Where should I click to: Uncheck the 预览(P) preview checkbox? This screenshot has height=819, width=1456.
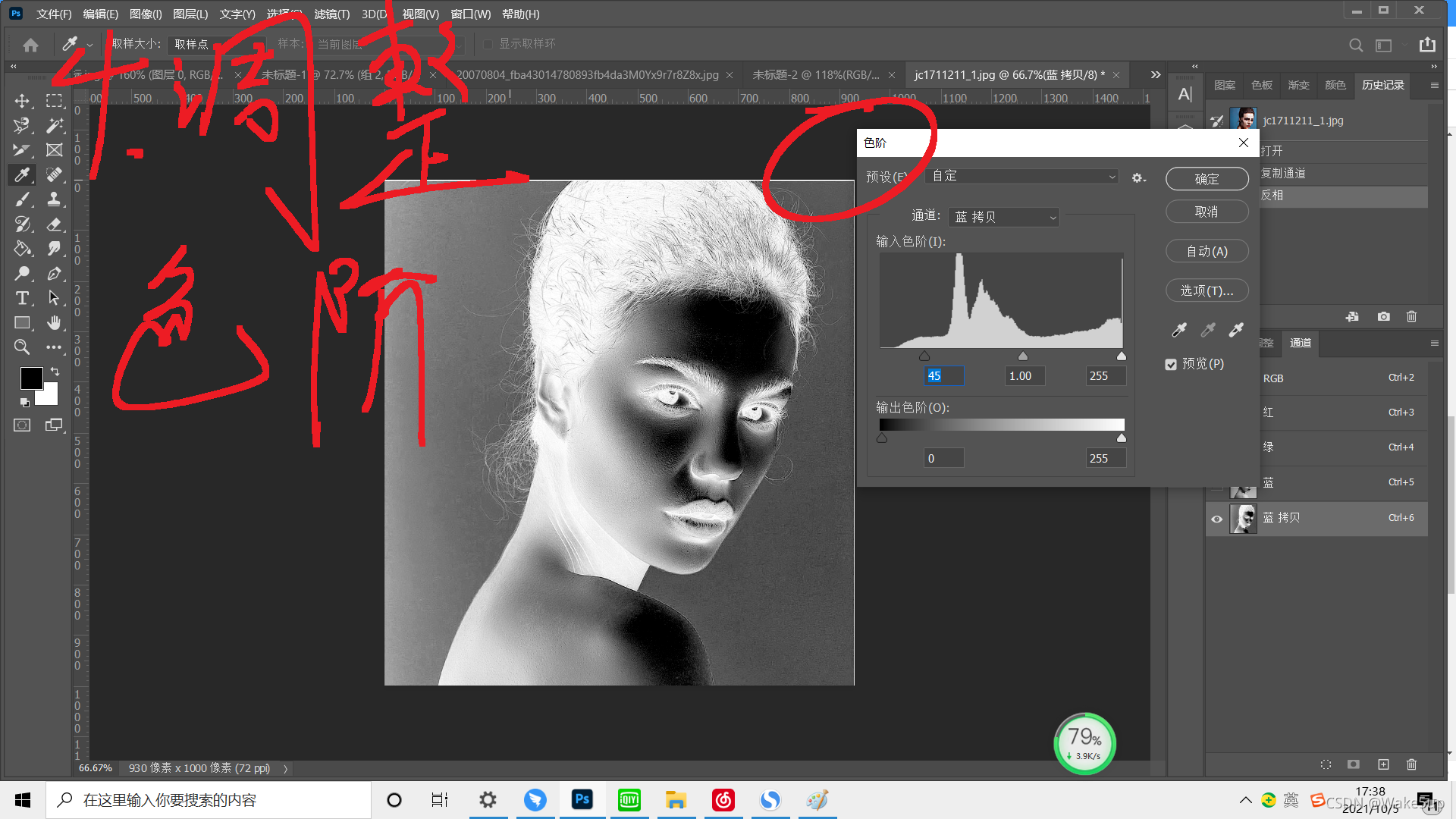1171,365
